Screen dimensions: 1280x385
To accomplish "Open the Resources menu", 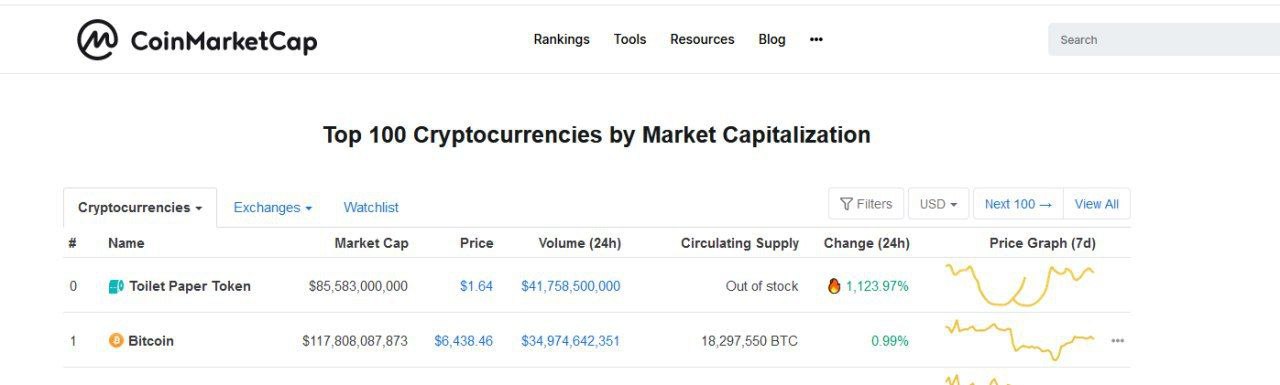I will pyautogui.click(x=702, y=40).
